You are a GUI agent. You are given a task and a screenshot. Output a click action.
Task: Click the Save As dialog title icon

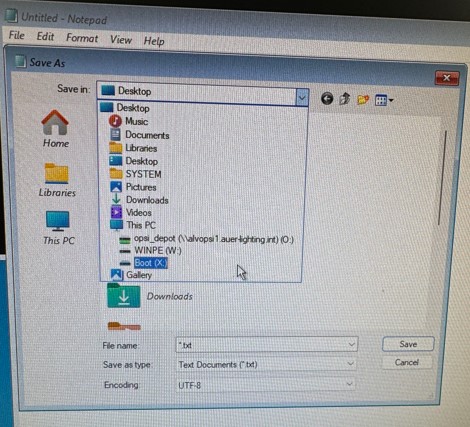[x=20, y=61]
